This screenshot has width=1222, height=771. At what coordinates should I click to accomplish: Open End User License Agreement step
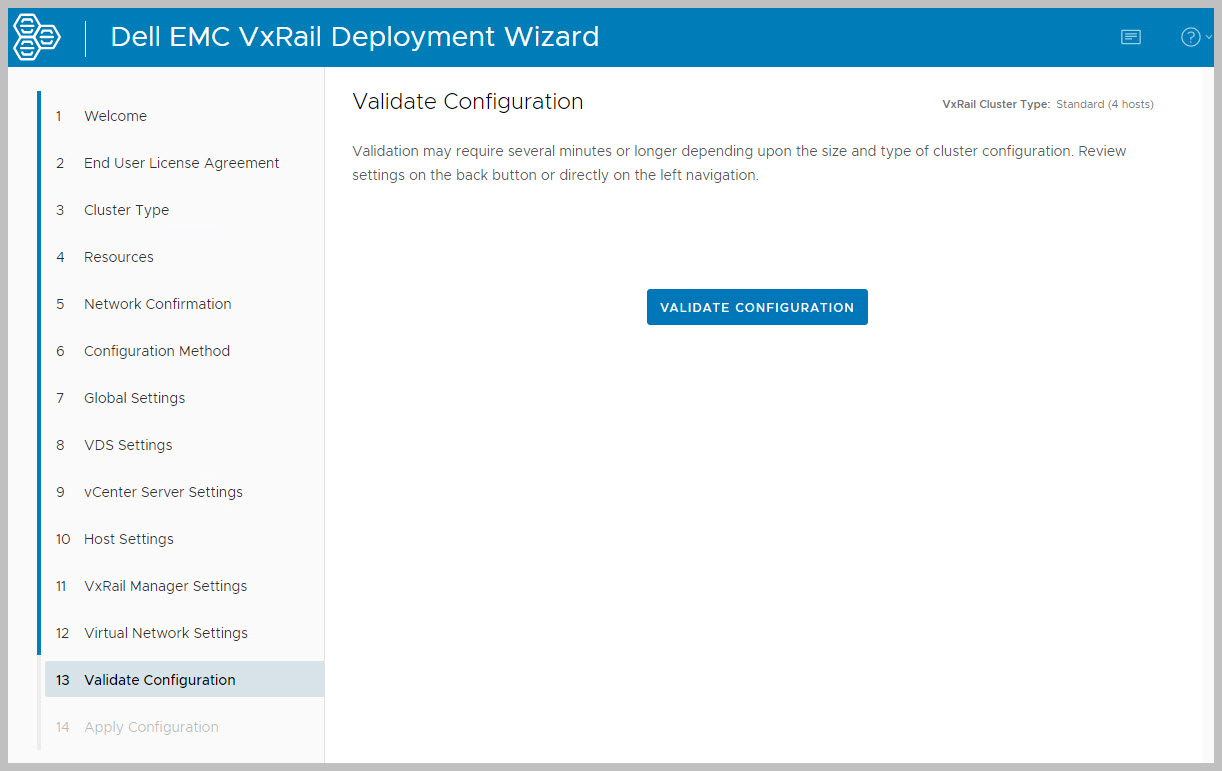(x=181, y=163)
